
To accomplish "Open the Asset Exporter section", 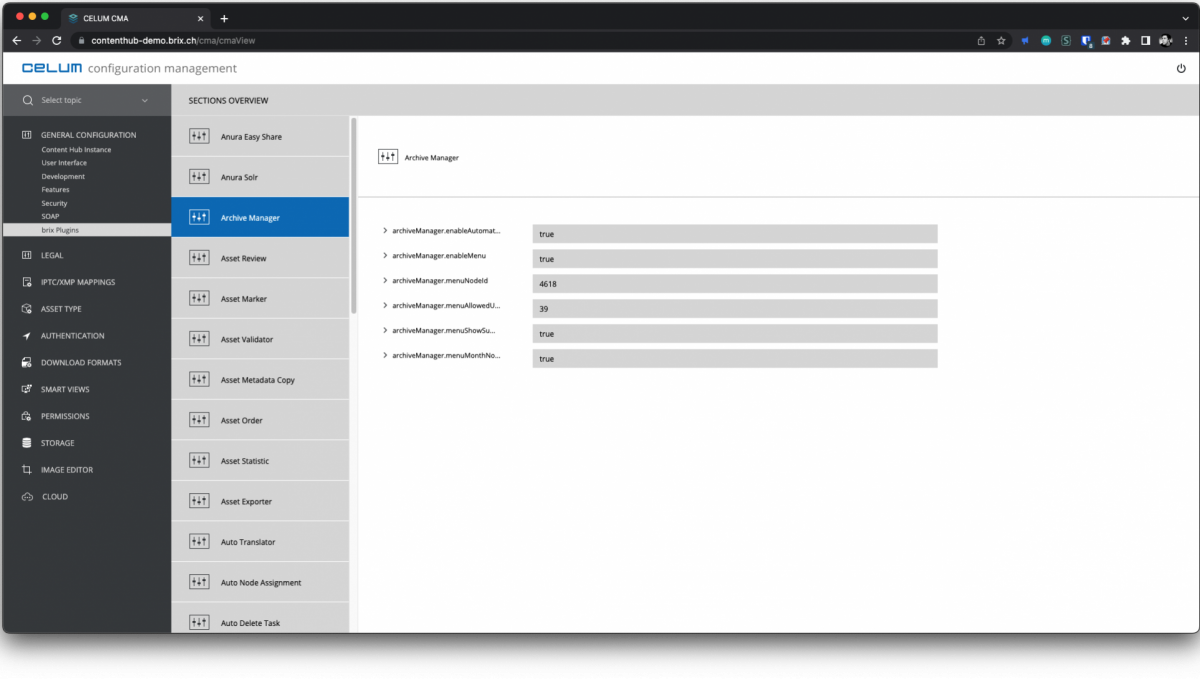I will pos(260,501).
